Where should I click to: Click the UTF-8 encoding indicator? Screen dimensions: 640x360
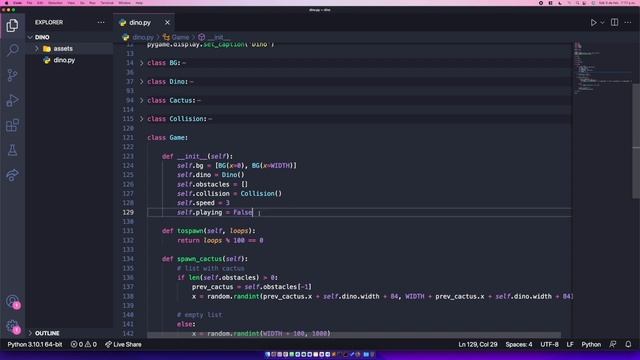tap(549, 344)
